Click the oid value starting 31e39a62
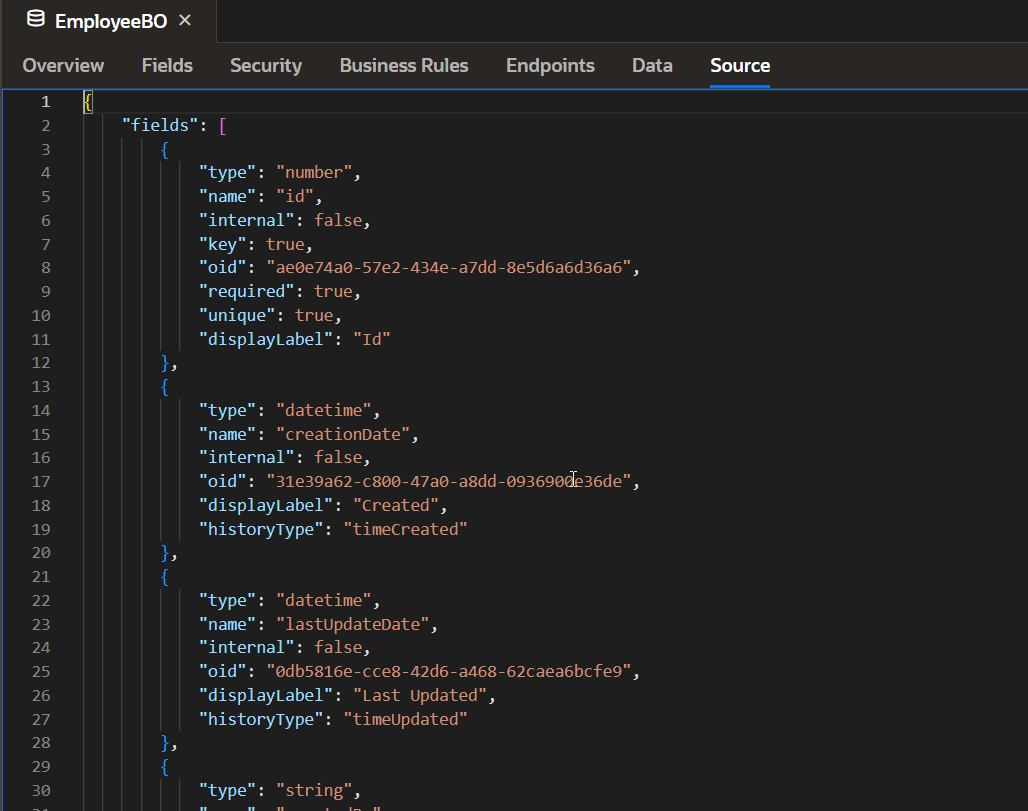Image resolution: width=1028 pixels, height=811 pixels. pos(448,481)
